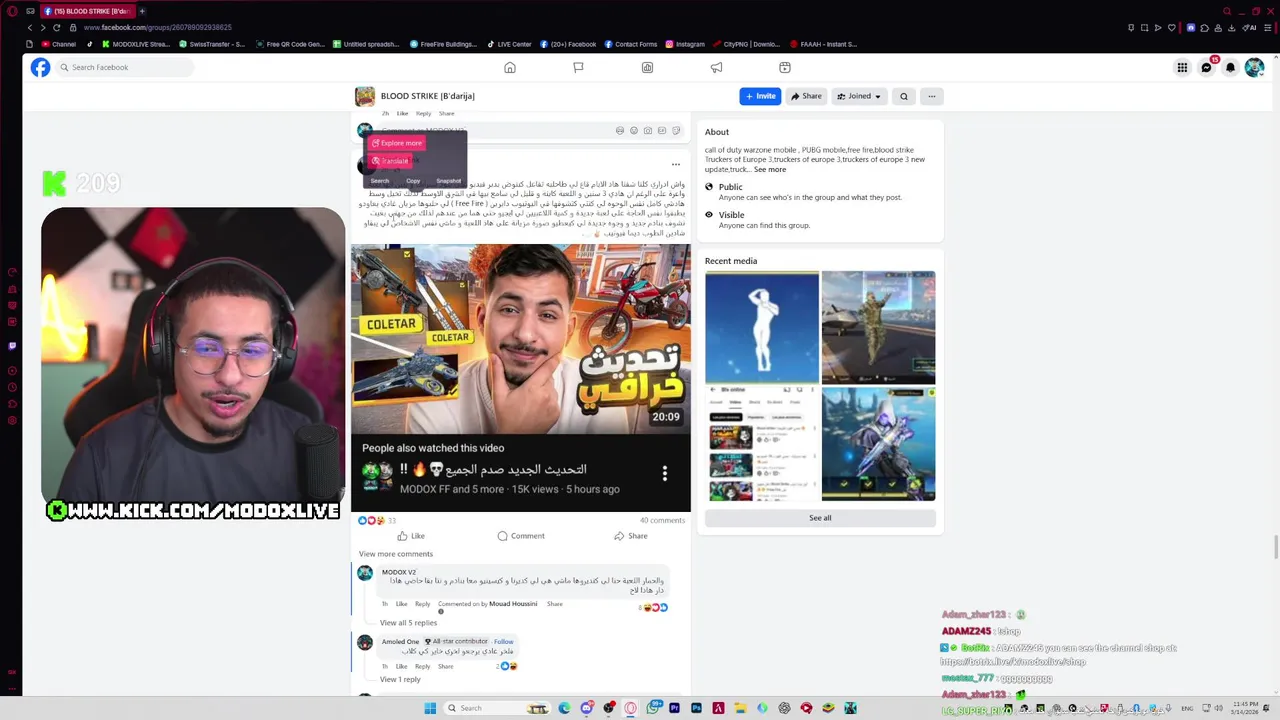
Task: Open the Windows Start button
Action: click(430, 708)
